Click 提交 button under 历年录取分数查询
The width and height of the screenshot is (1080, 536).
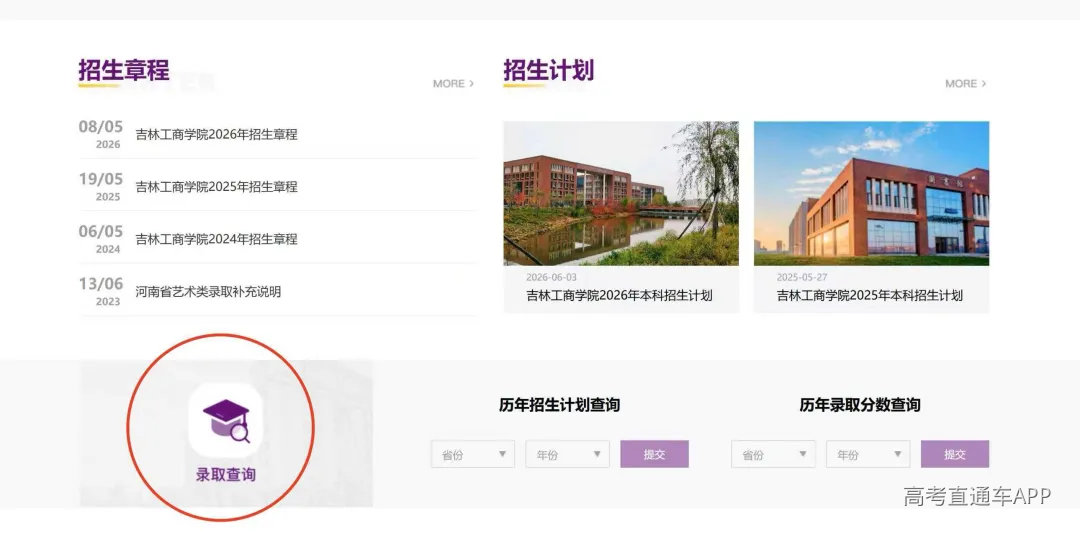pyautogui.click(x=955, y=455)
